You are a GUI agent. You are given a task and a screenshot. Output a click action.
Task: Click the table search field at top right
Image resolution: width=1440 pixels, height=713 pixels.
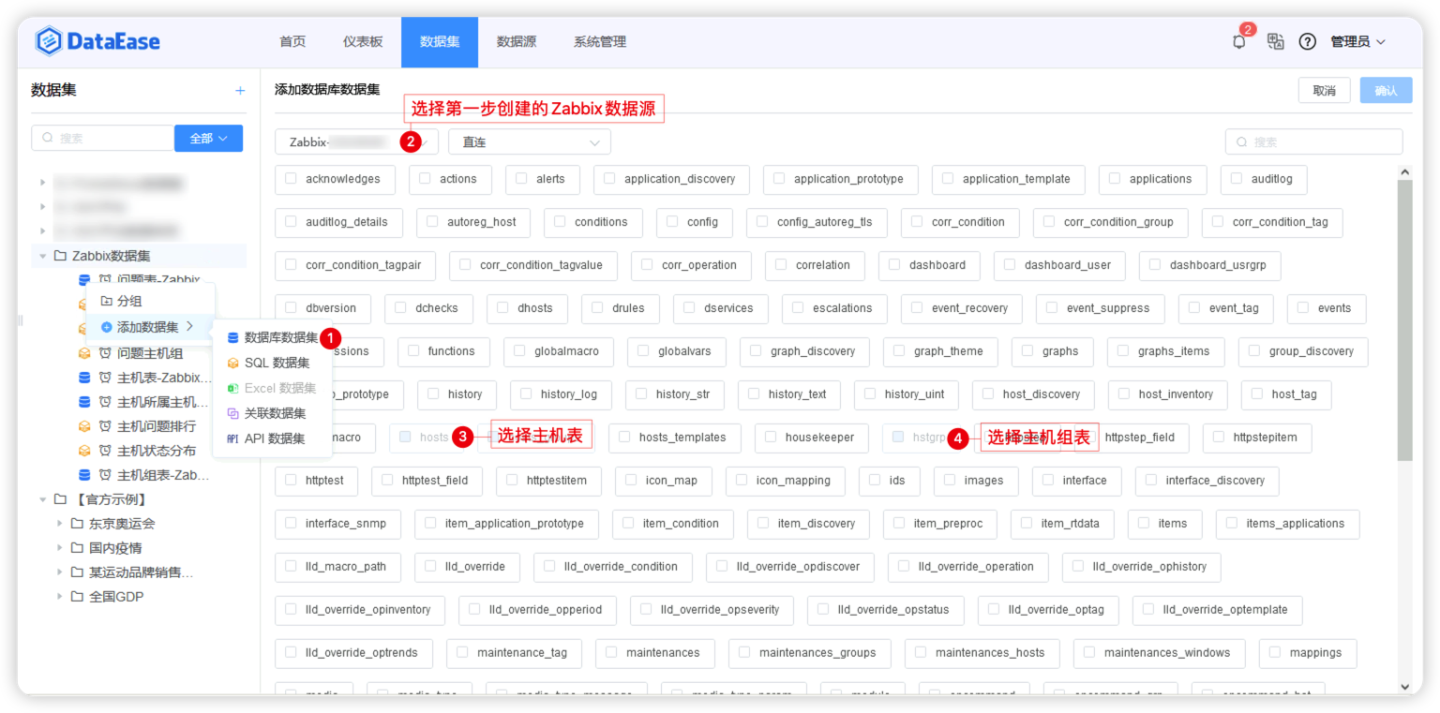(x=1314, y=142)
